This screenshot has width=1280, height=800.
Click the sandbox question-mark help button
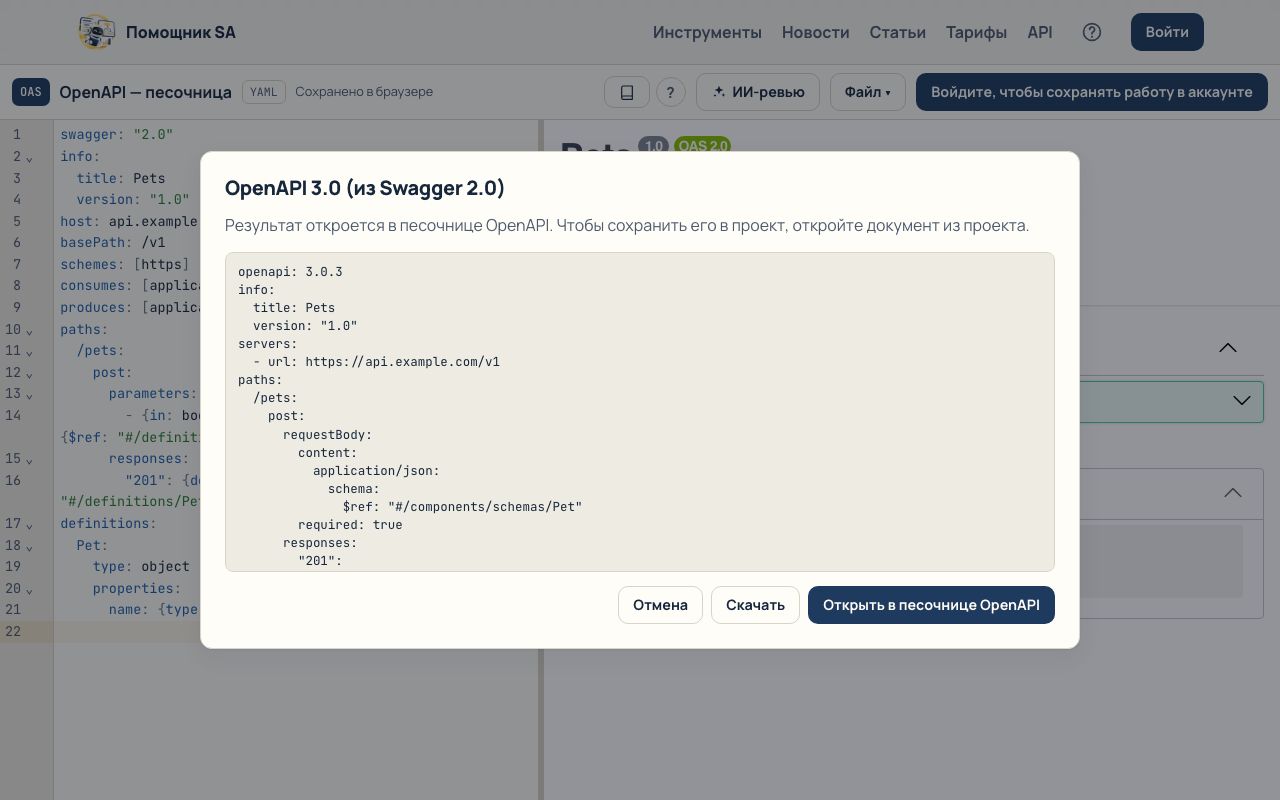pos(670,92)
